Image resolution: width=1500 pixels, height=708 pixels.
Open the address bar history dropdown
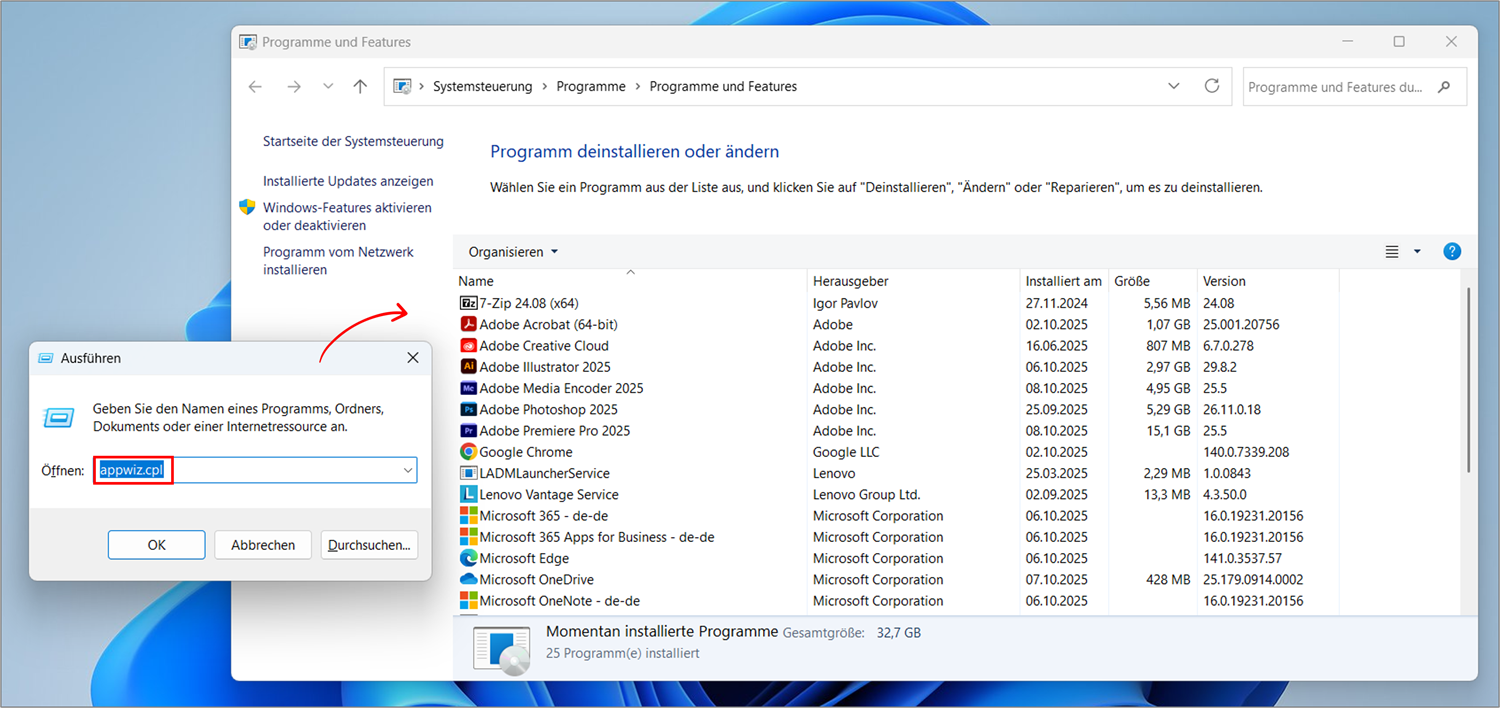click(1174, 87)
